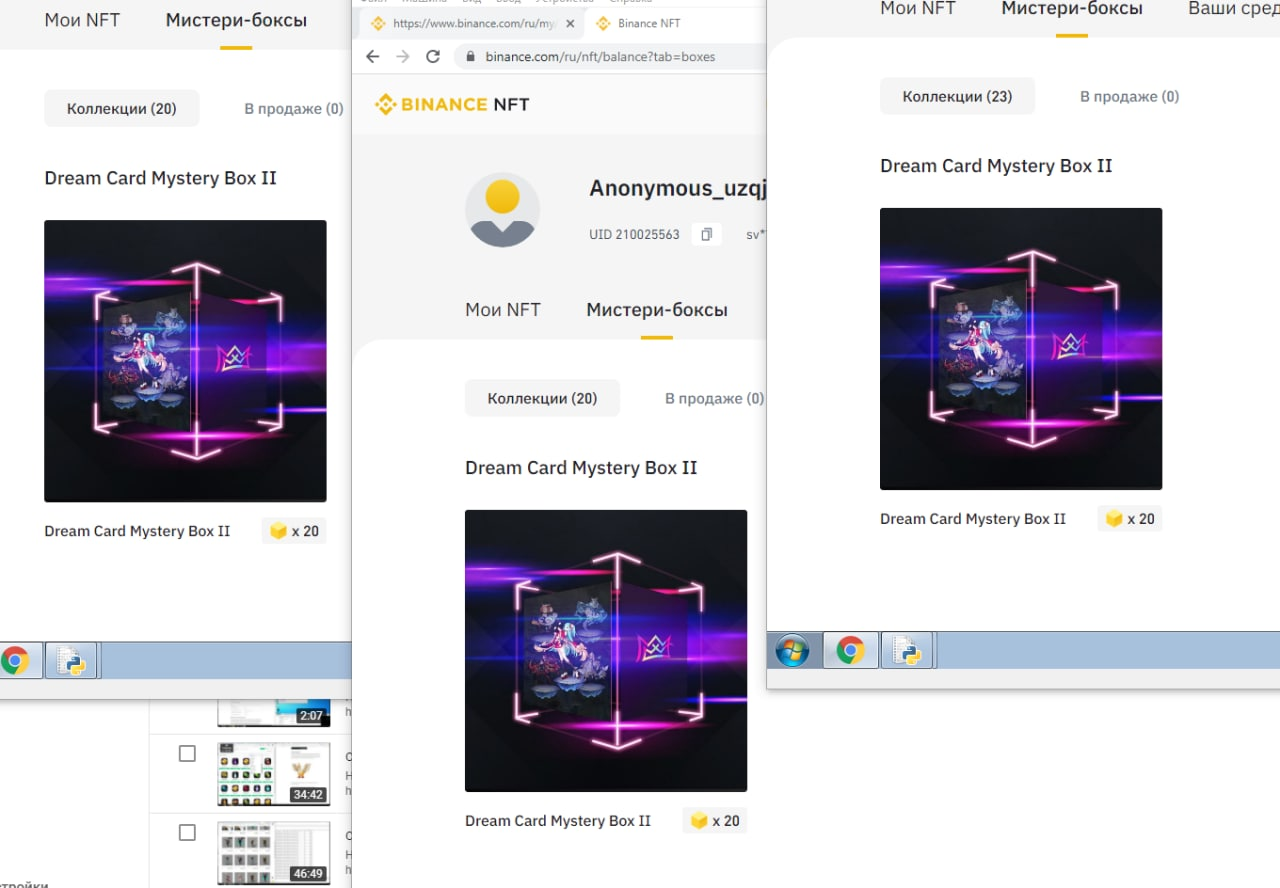
Task: Click the Anonymous_uzqj profile avatar
Action: tap(502, 210)
